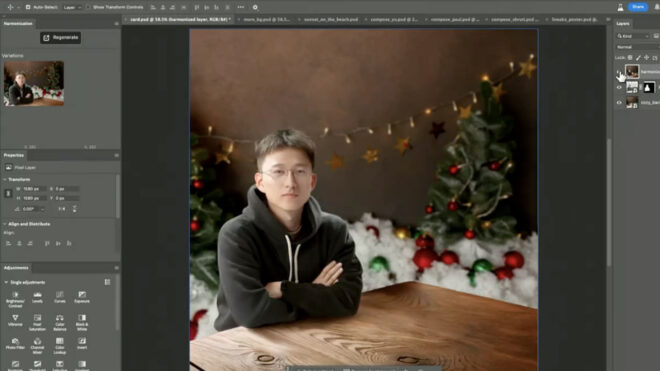This screenshot has width=660, height=371.
Task: Toggle adjustments list view icon
Action: click(x=107, y=282)
